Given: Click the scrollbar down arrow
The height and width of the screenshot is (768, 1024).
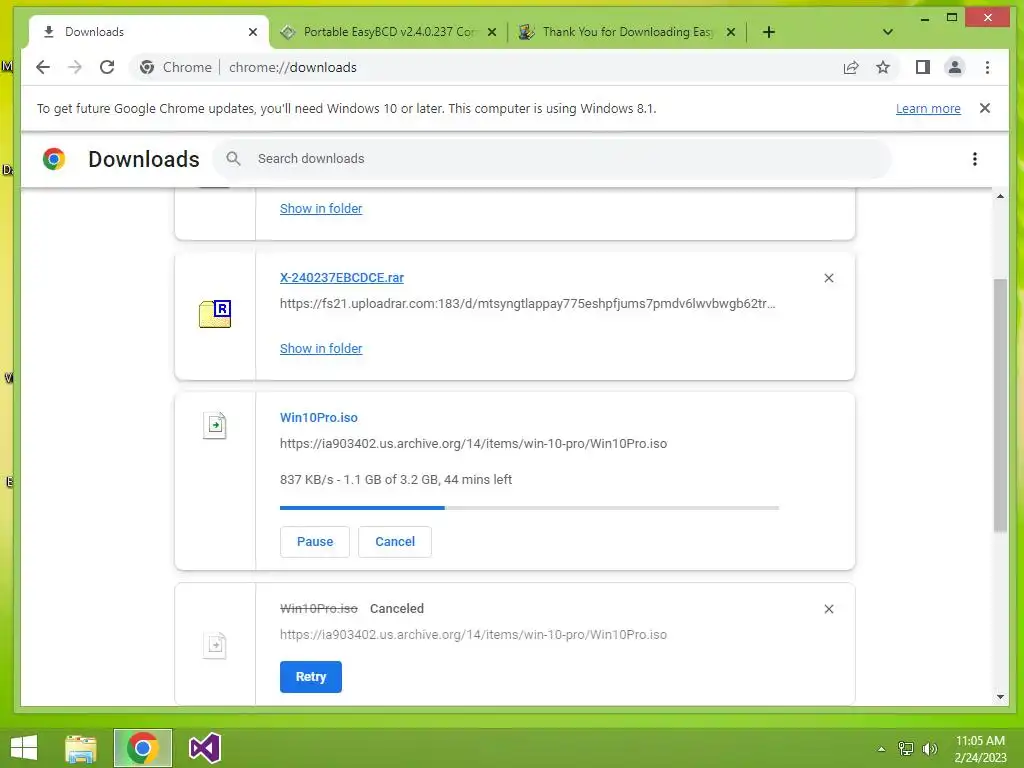Looking at the screenshot, I should (1000, 697).
